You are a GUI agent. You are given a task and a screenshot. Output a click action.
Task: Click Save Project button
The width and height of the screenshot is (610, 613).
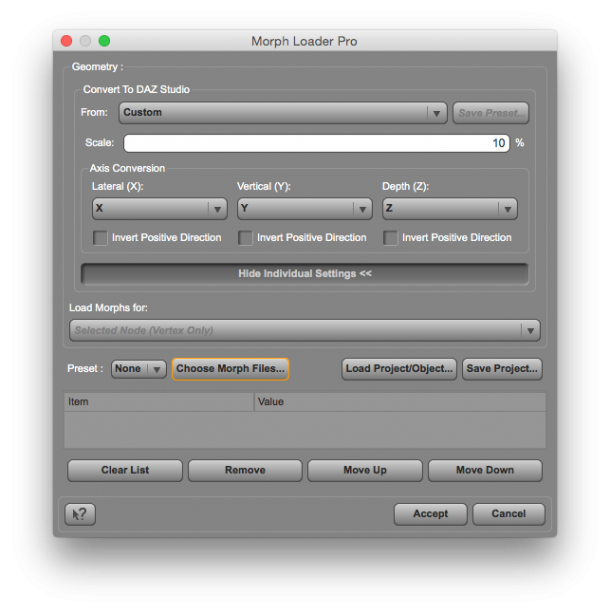pyautogui.click(x=502, y=369)
